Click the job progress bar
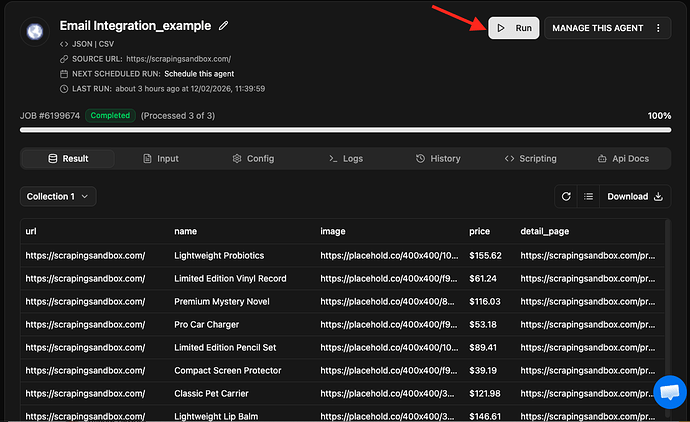690x422 pixels. click(x=345, y=130)
